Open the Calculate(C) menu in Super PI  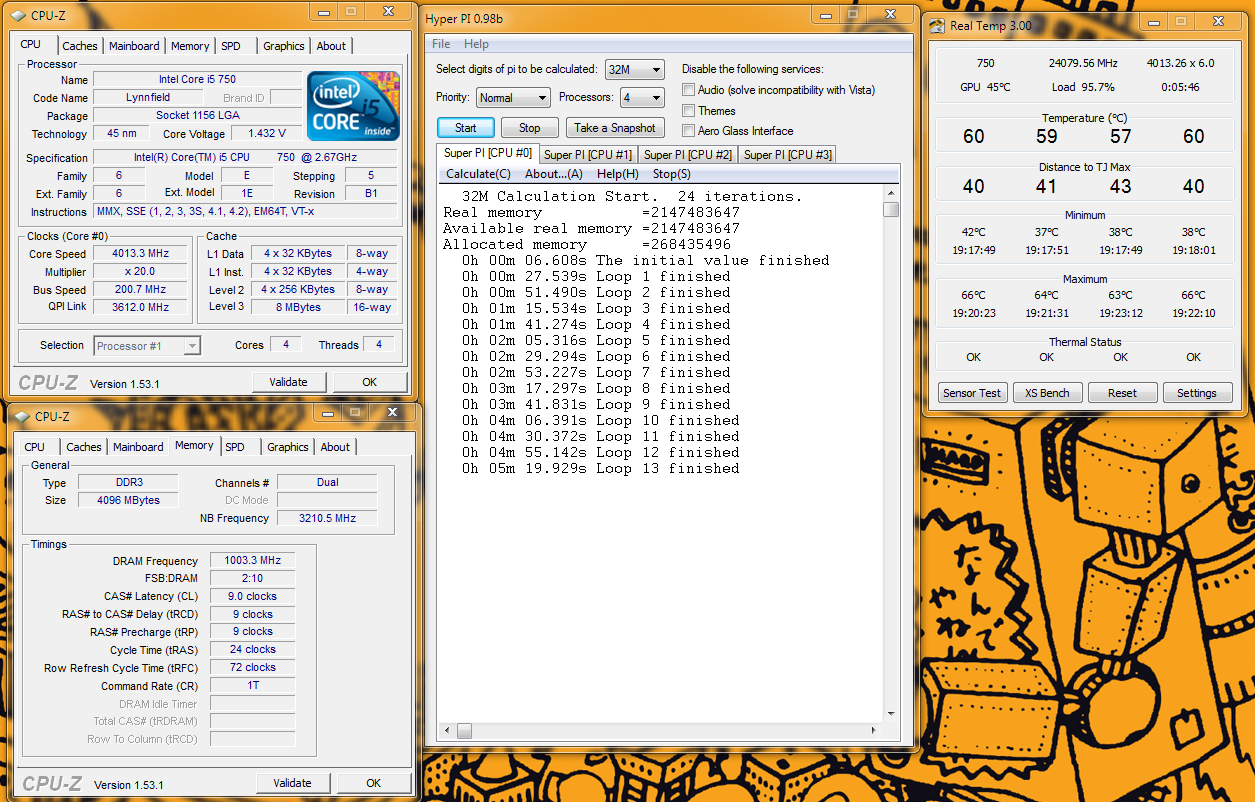[478, 174]
